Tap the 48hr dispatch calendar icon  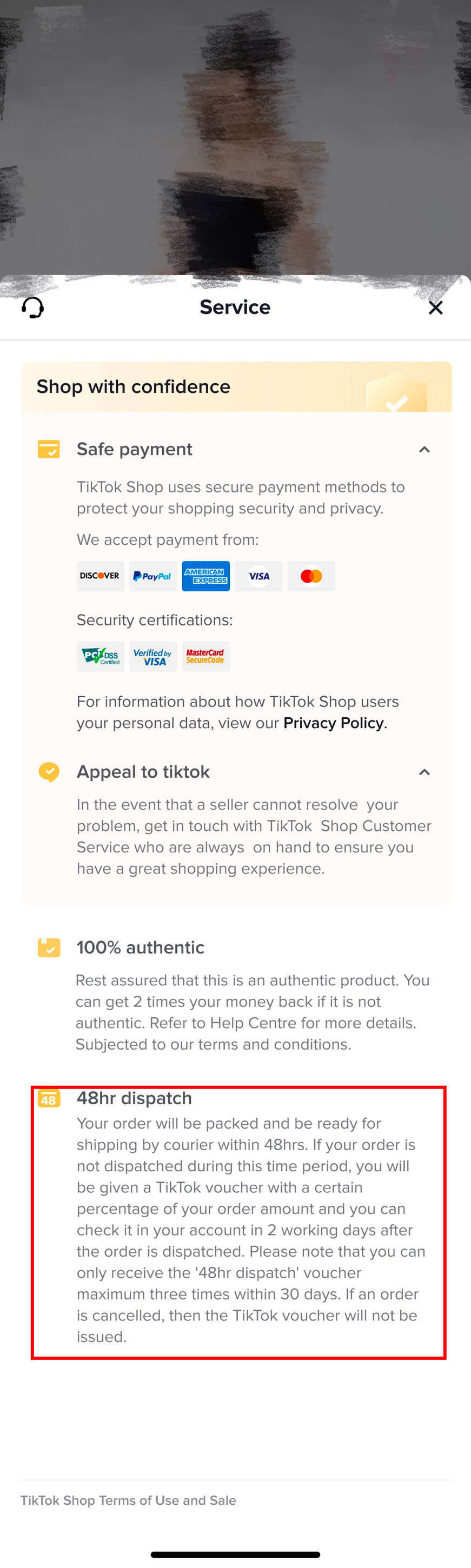[49, 1099]
